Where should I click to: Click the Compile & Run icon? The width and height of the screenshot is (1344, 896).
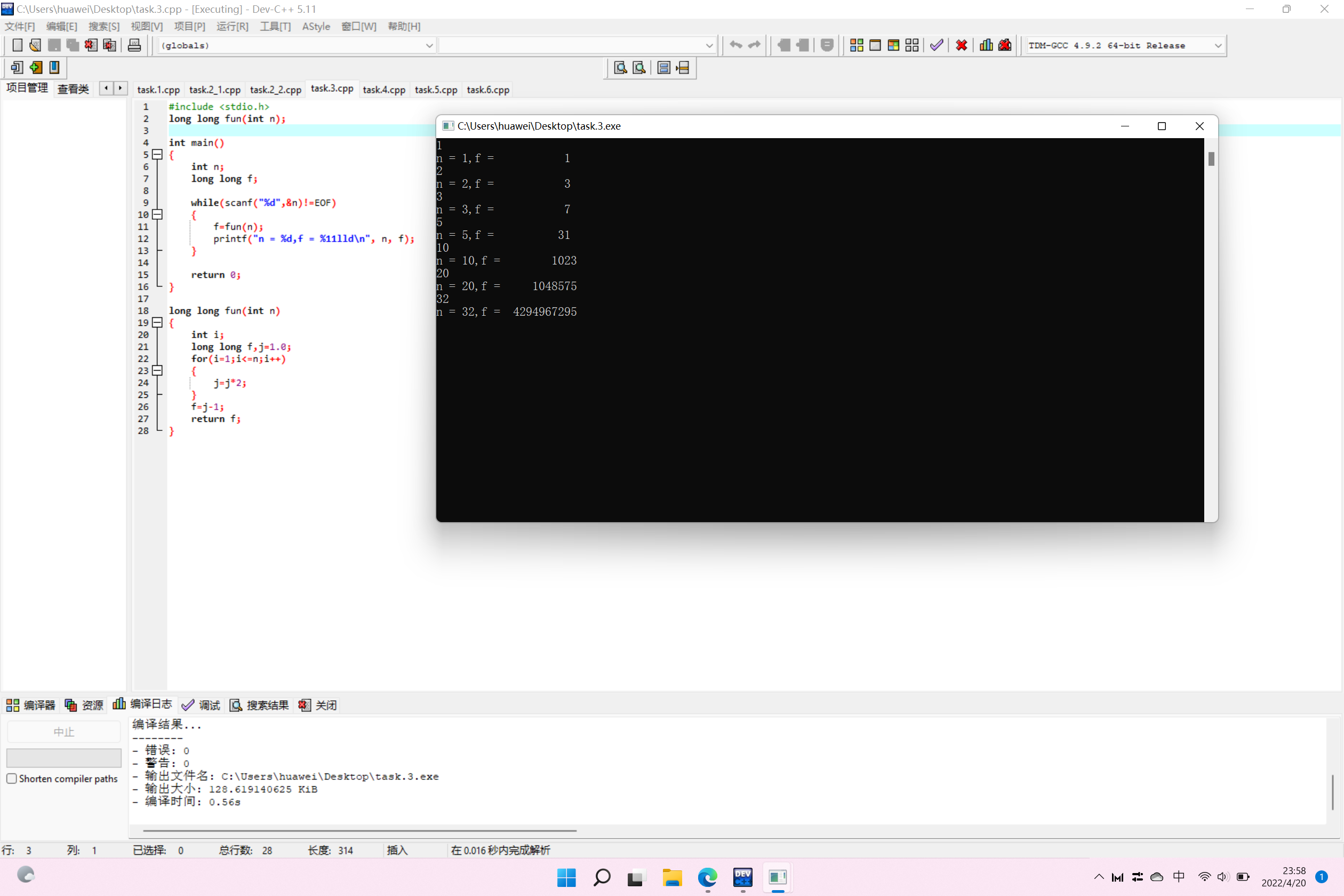(x=893, y=45)
